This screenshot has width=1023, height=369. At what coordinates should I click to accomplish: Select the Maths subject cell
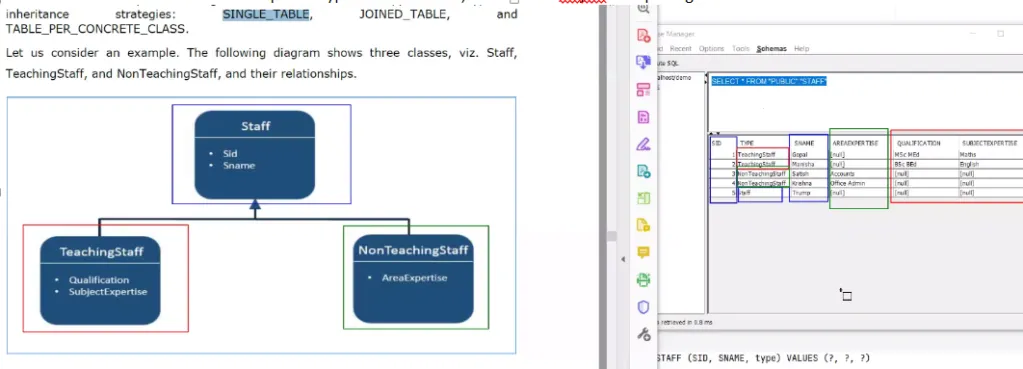click(x=968, y=155)
